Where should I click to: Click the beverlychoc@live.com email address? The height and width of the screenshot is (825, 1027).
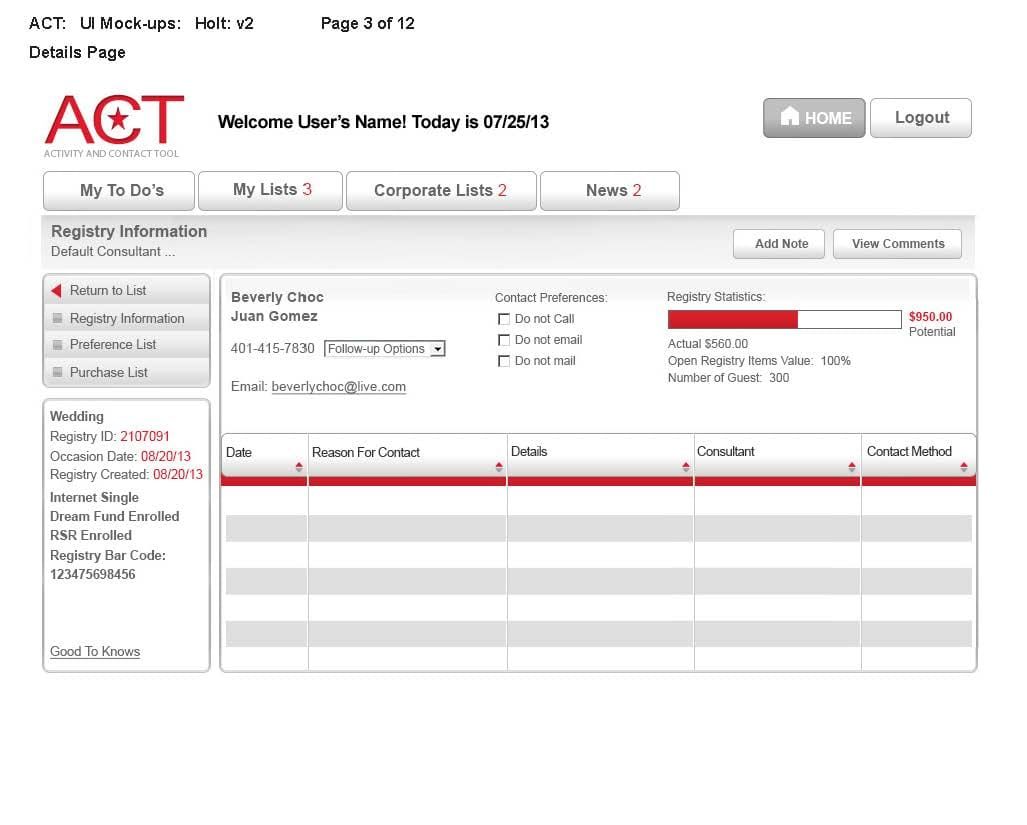click(338, 387)
